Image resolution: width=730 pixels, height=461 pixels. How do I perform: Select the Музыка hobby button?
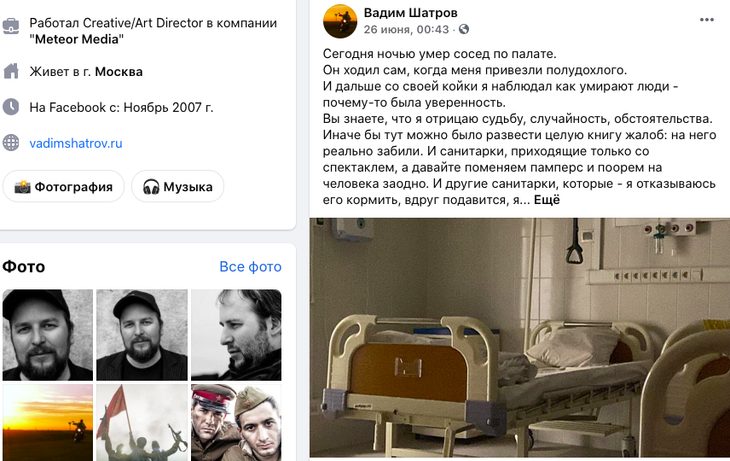177,187
